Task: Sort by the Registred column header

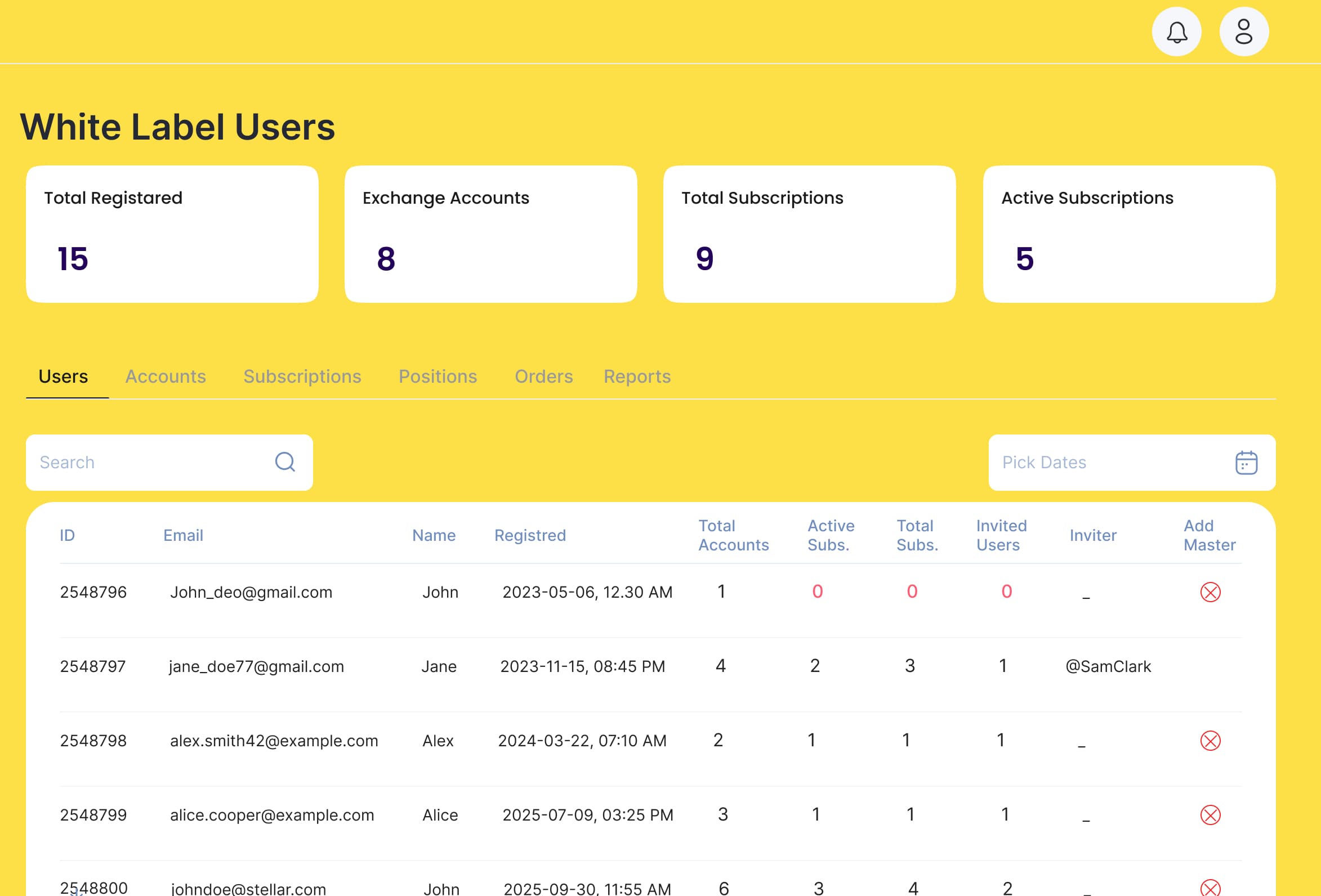Action: point(530,535)
